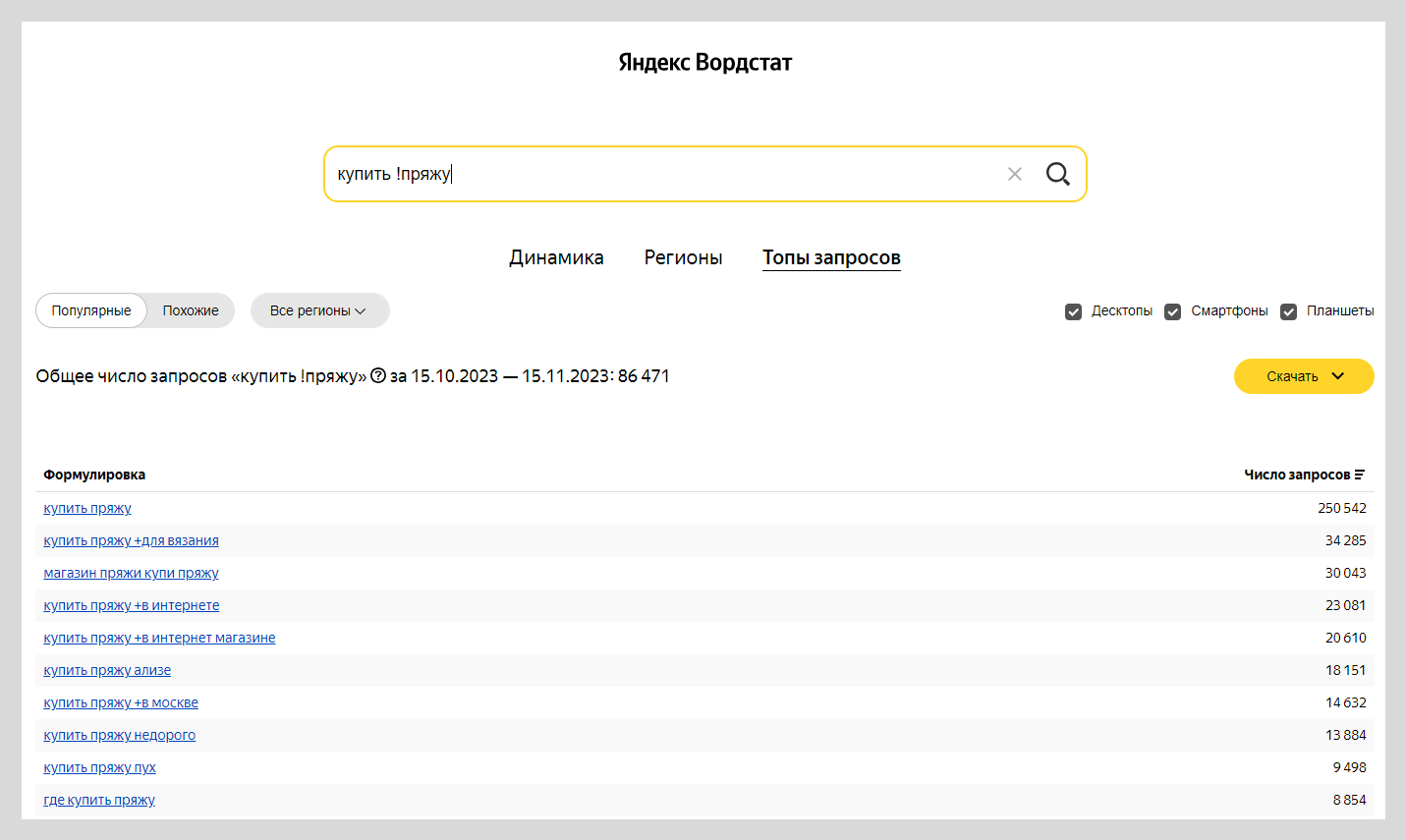Select the value 30 043

point(1346,573)
